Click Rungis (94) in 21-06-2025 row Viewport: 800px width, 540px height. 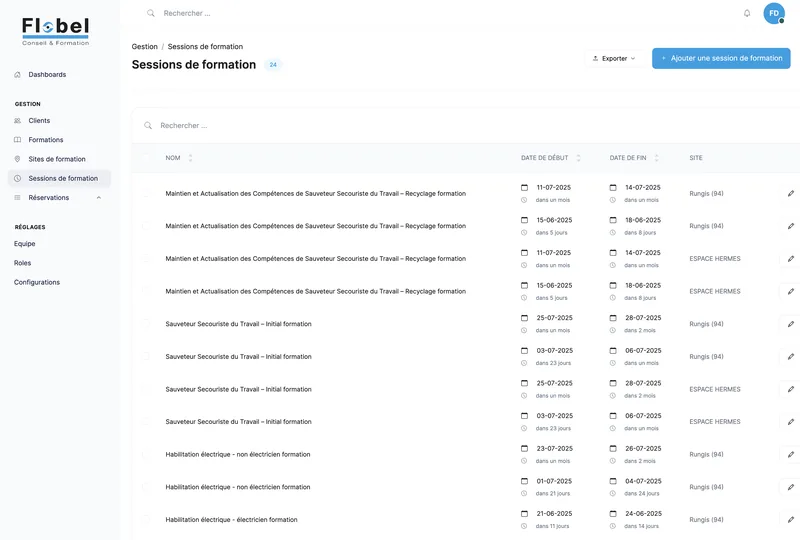tap(706, 520)
